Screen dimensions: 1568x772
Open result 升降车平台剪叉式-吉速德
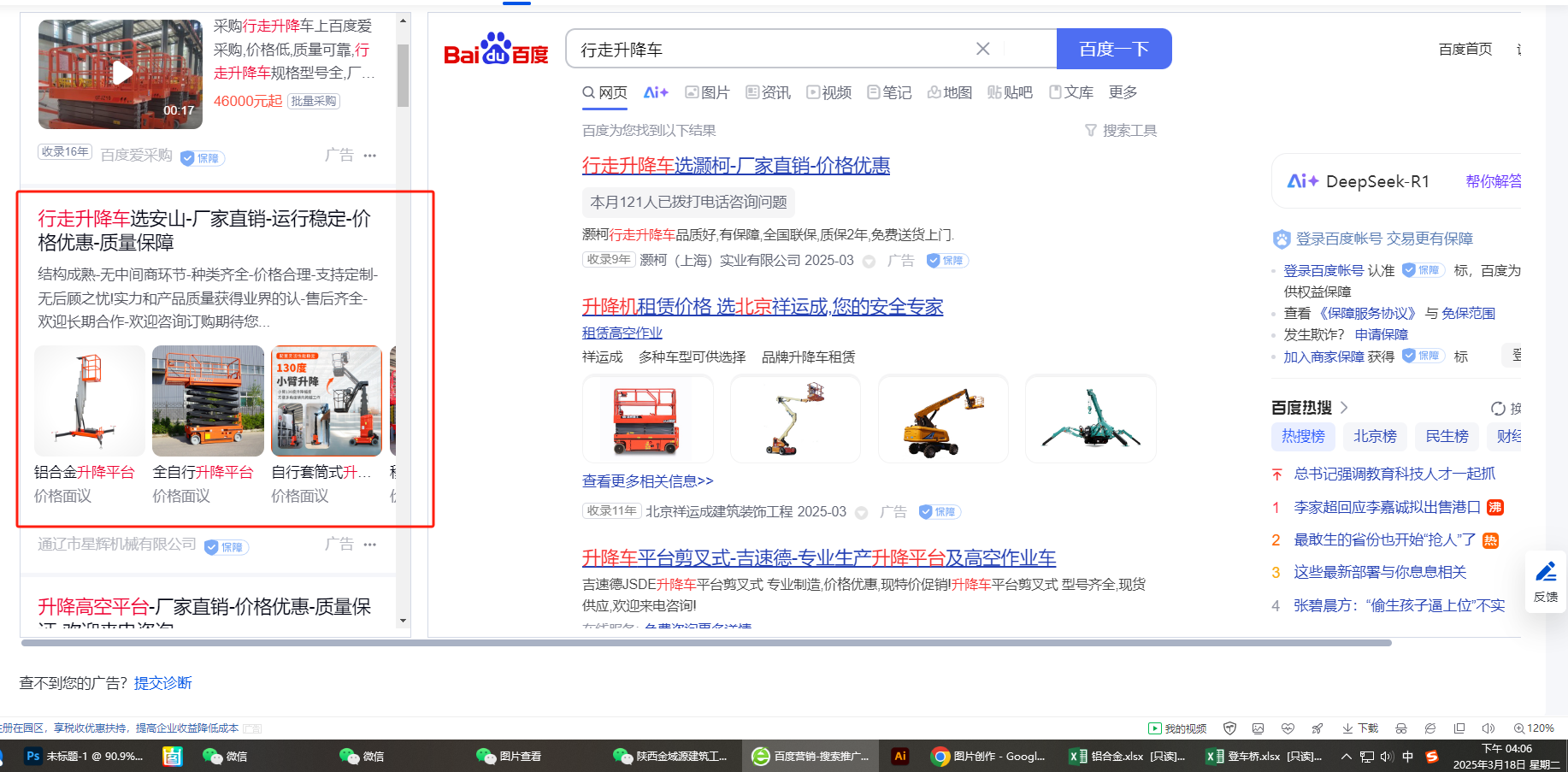pos(819,558)
